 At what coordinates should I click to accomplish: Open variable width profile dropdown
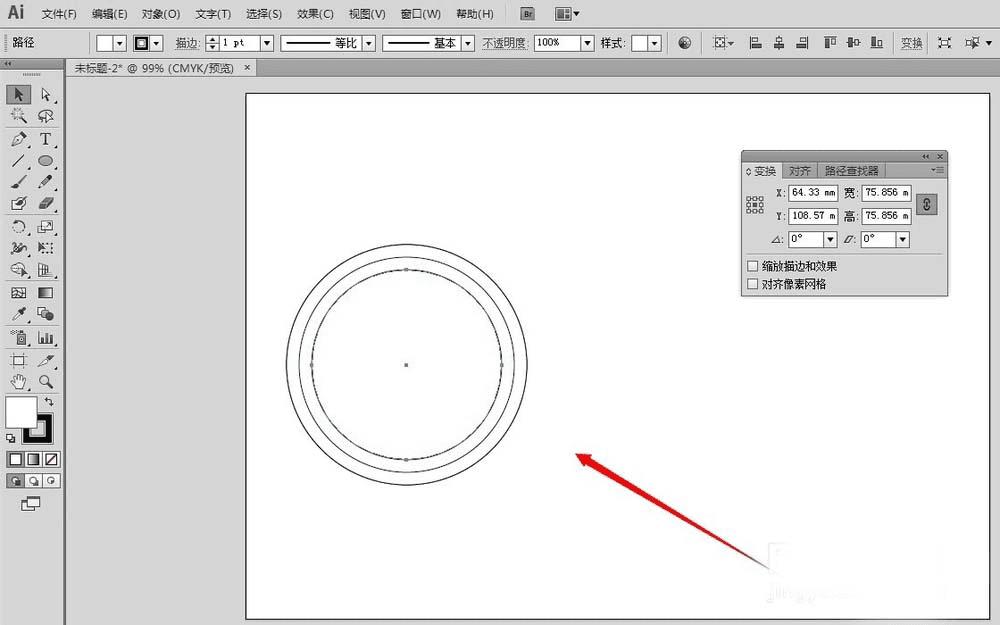(369, 43)
